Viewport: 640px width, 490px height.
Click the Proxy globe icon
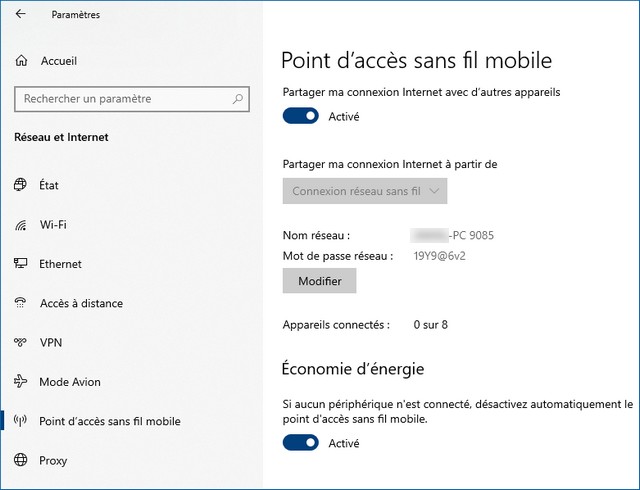click(x=20, y=460)
